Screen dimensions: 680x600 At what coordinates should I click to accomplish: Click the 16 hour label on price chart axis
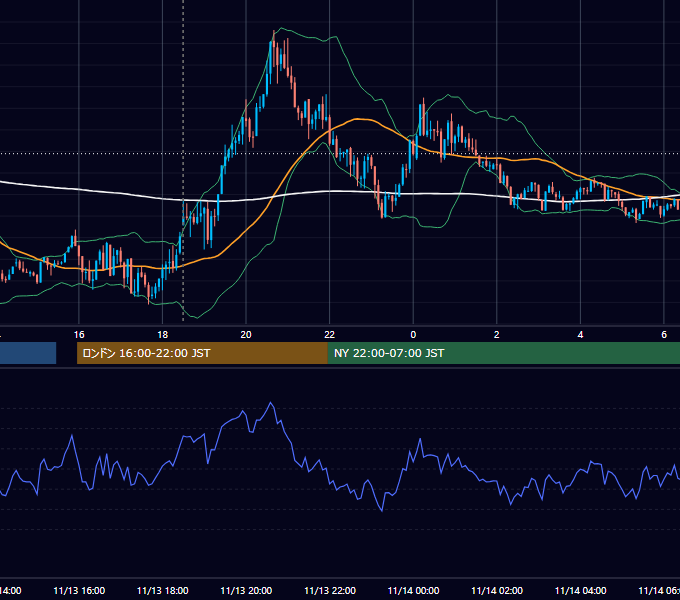tap(79, 335)
